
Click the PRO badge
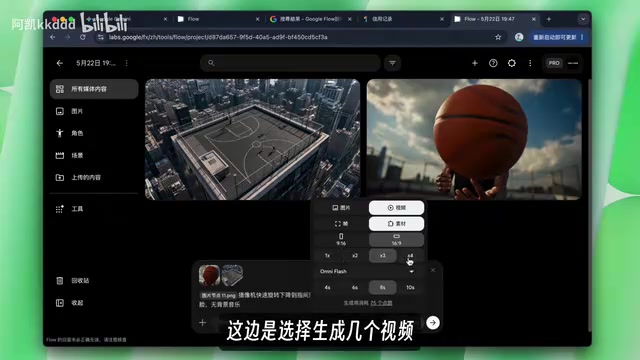point(554,63)
